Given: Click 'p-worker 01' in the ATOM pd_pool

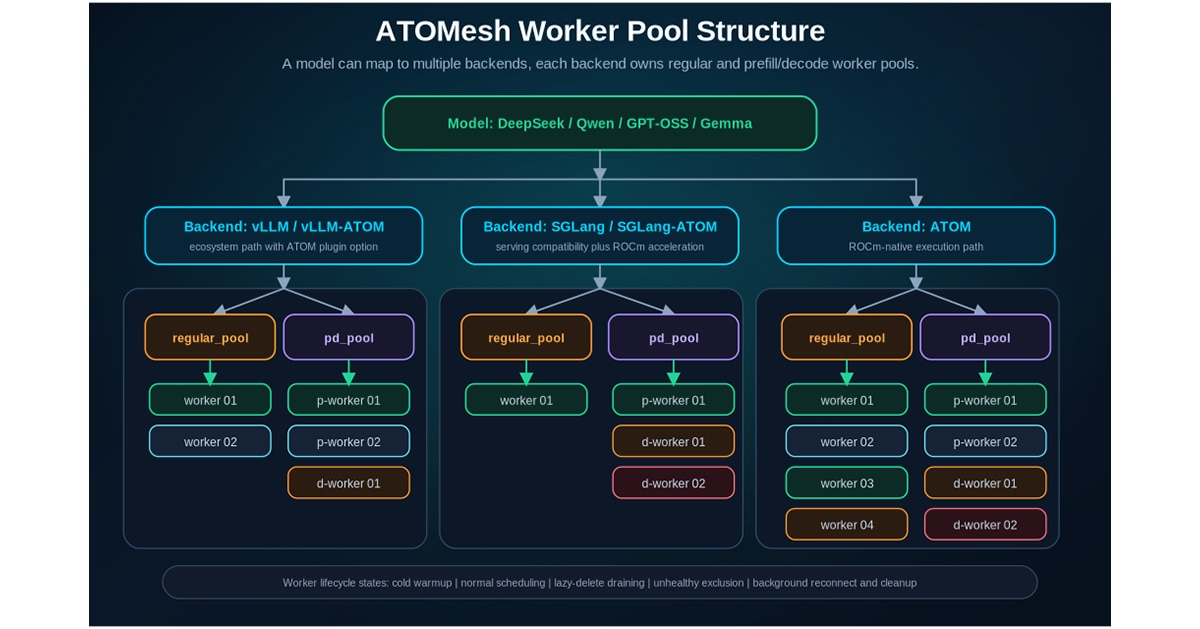Looking at the screenshot, I should tap(985, 400).
